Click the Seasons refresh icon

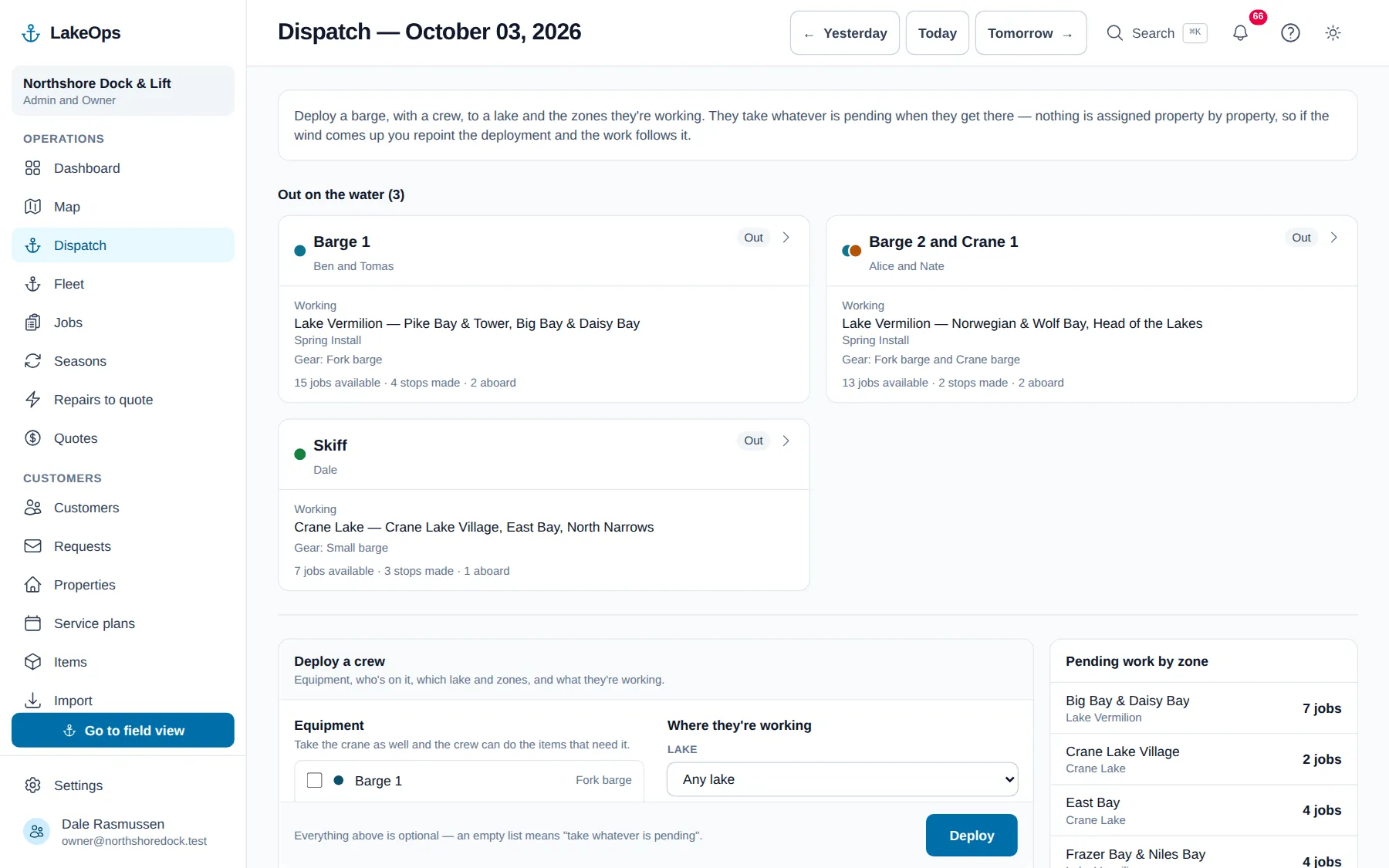(32, 361)
